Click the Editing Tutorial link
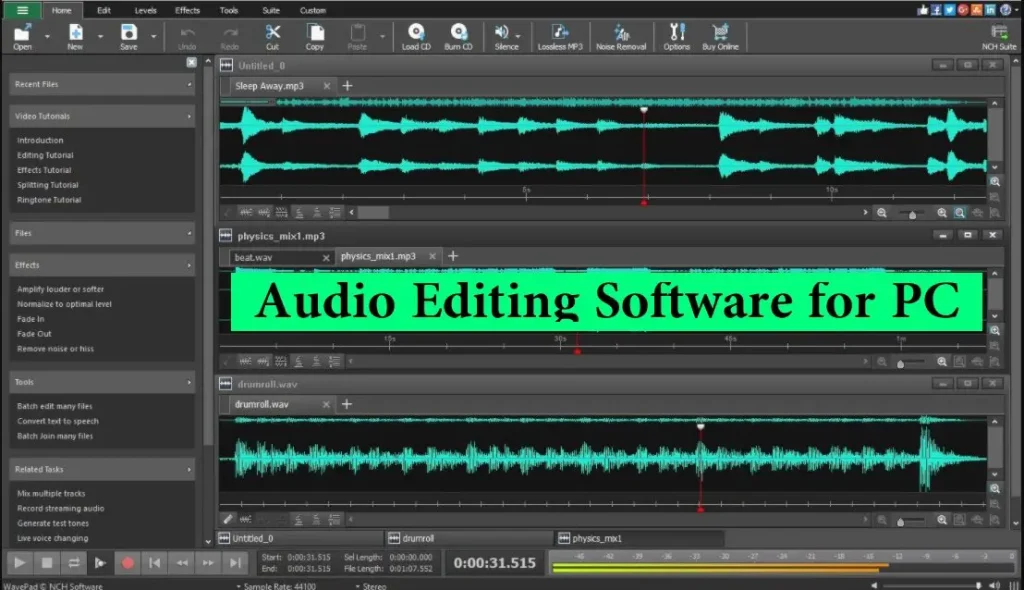The width and height of the screenshot is (1024, 590). [x=45, y=155]
